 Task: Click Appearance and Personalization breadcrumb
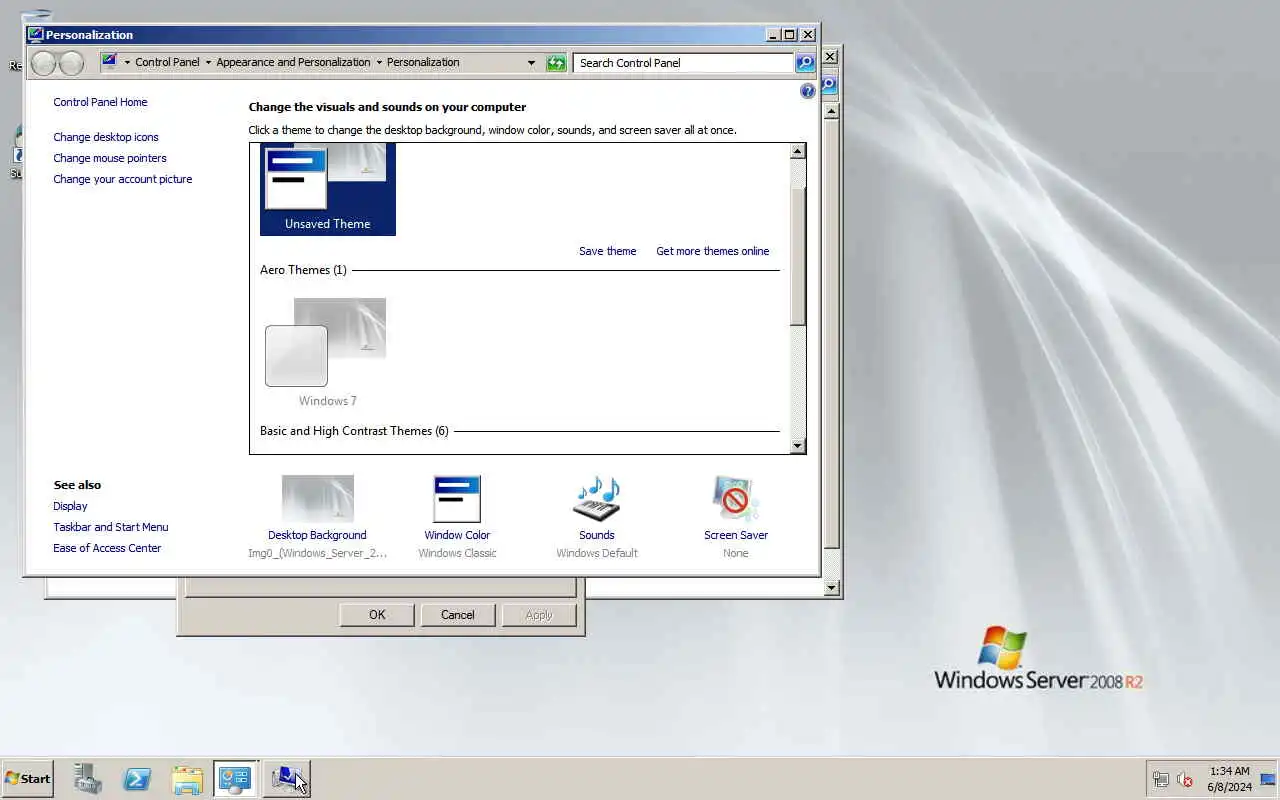[x=293, y=62]
